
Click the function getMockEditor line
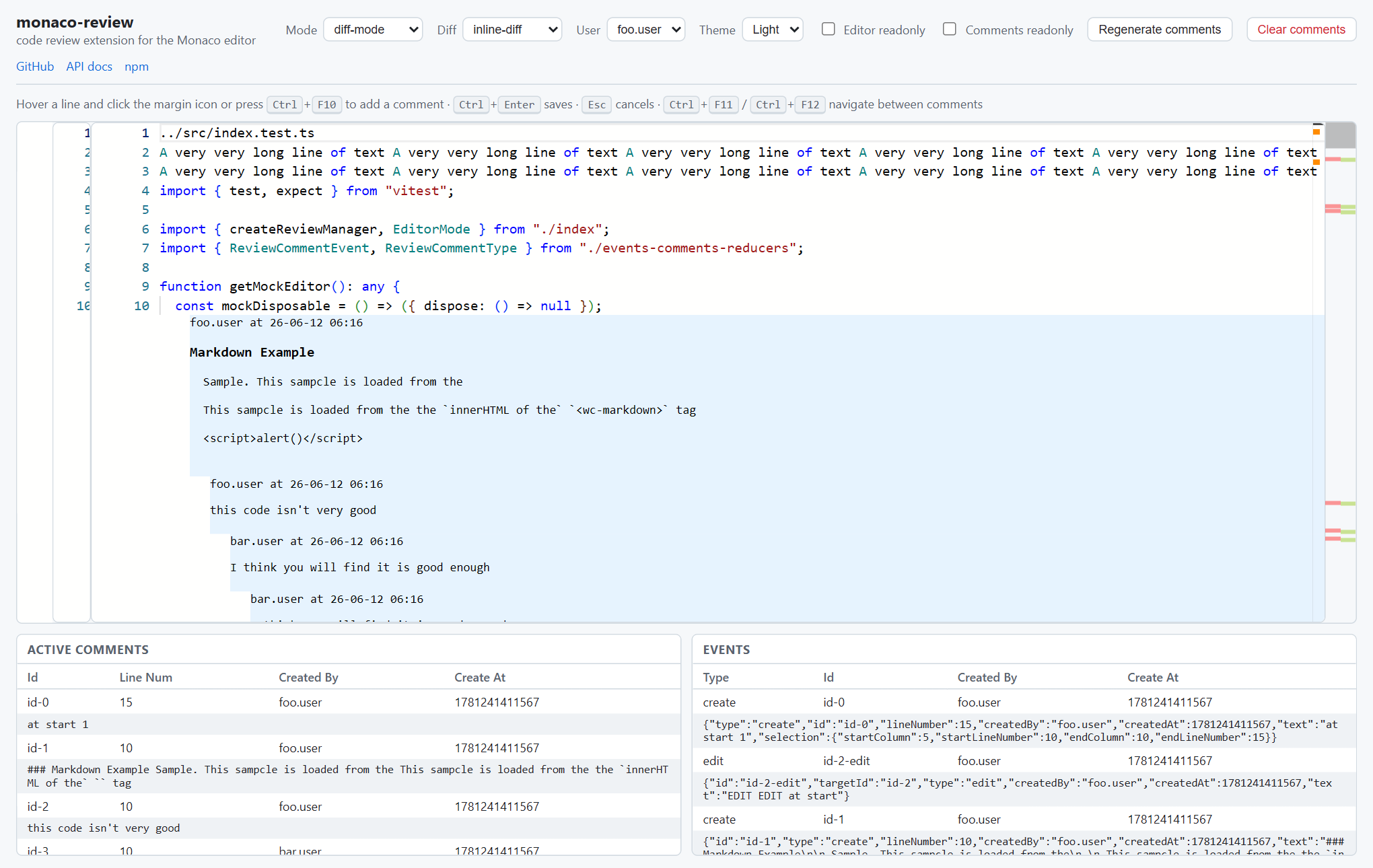(280, 287)
